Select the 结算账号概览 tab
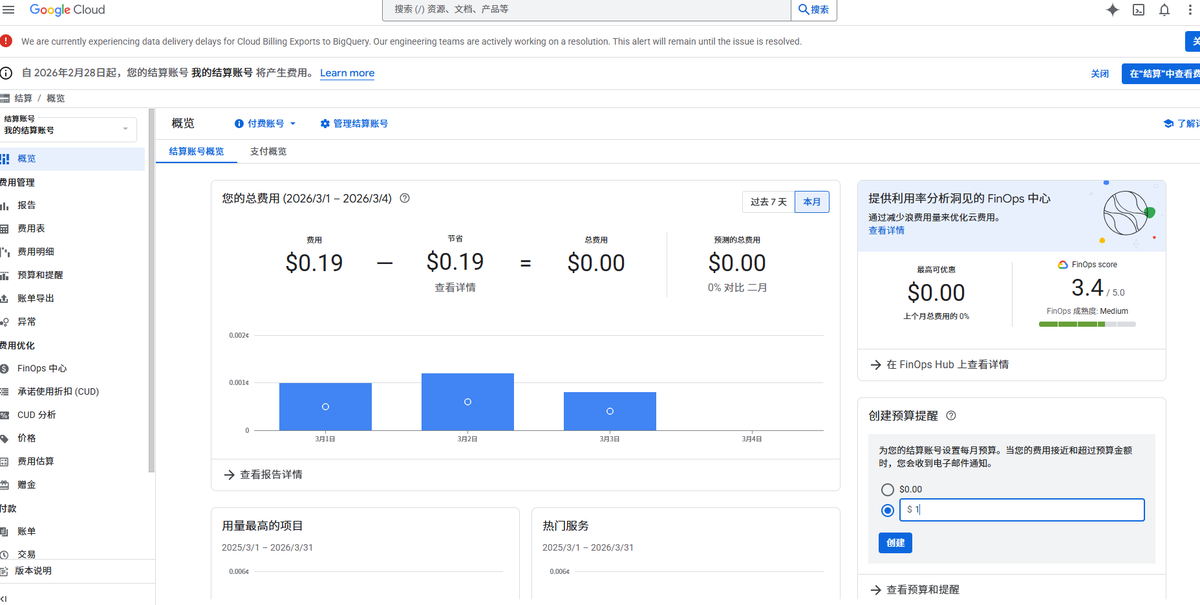 pyautogui.click(x=196, y=152)
